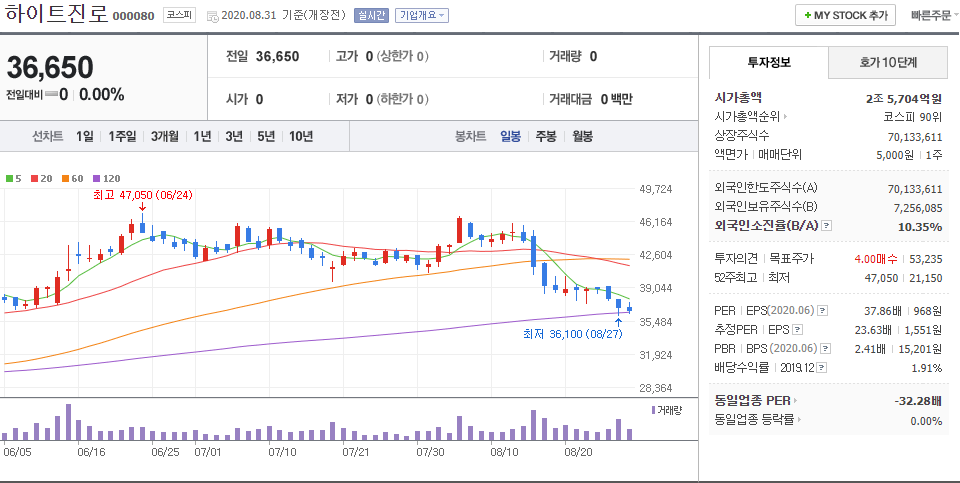Switch to the 투자정보 tab
This screenshot has width=960, height=483.
pyautogui.click(x=769, y=62)
